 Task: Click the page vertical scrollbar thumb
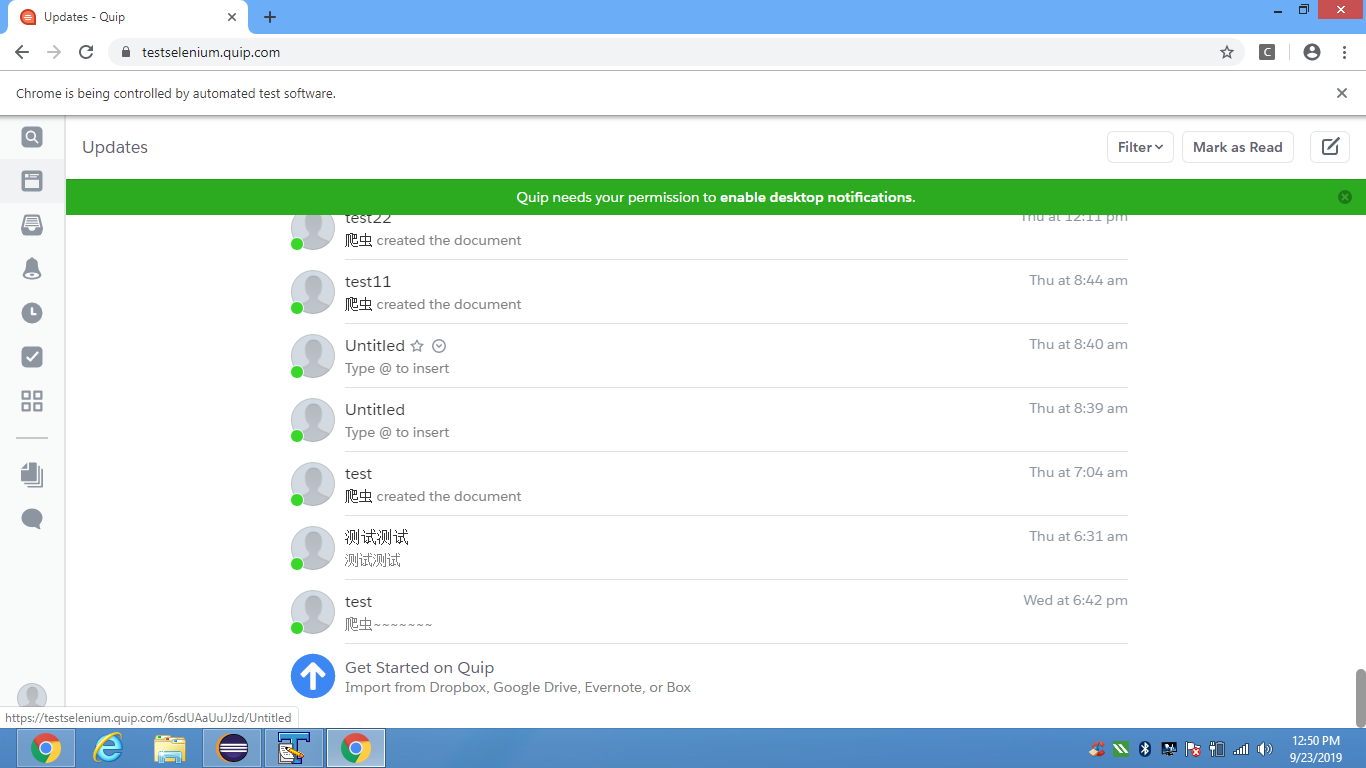coord(1360,697)
